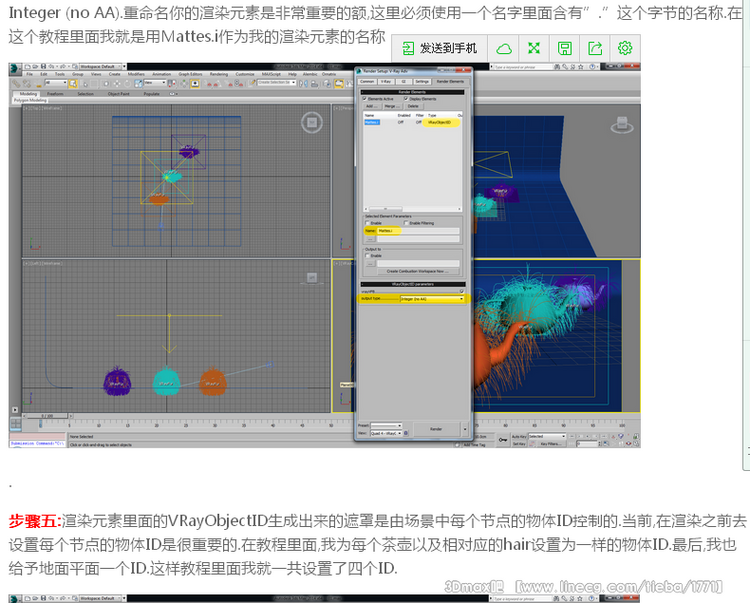Click the Delete button in Render Elements
750x603 pixels.
click(413, 106)
